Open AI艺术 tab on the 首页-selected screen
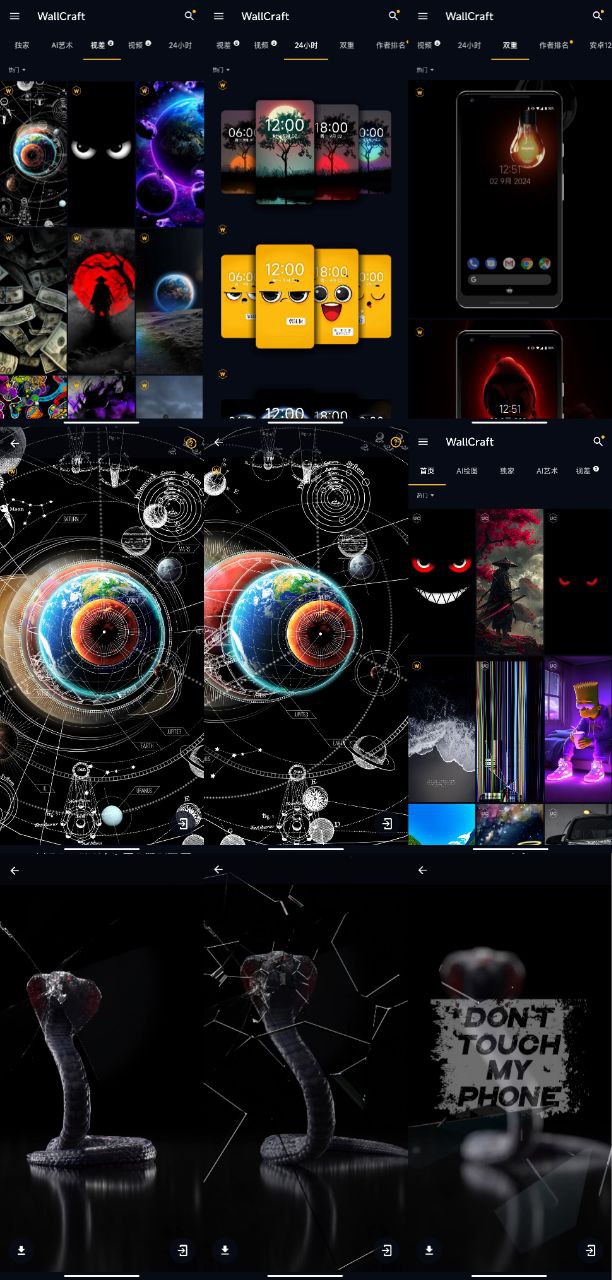Screen dimensions: 612x1280 click(x=546, y=470)
